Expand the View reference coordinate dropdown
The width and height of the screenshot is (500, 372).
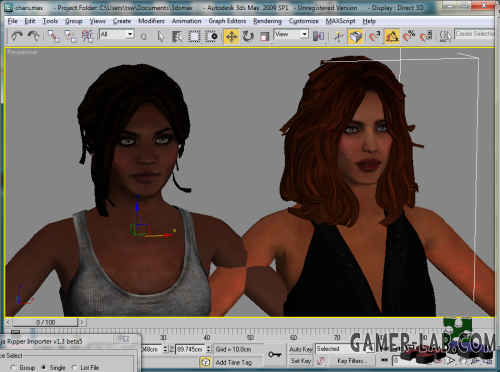(x=291, y=34)
